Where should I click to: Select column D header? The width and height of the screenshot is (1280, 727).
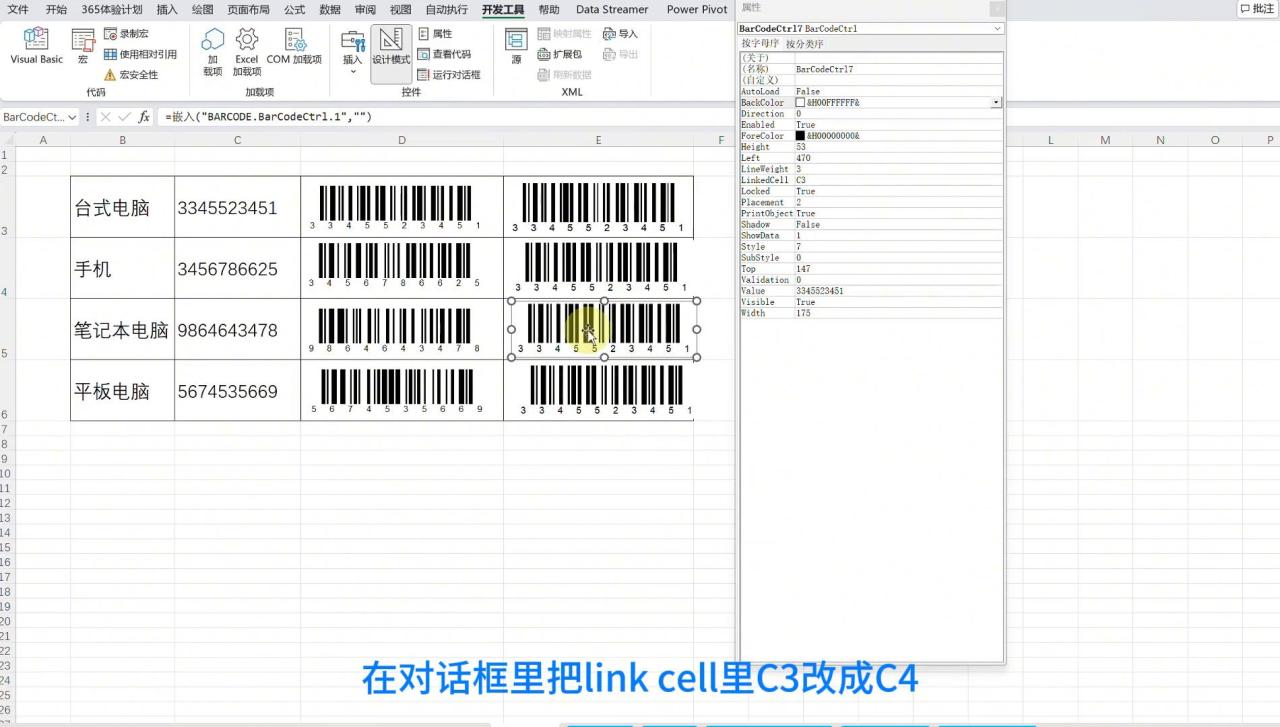[x=402, y=140]
